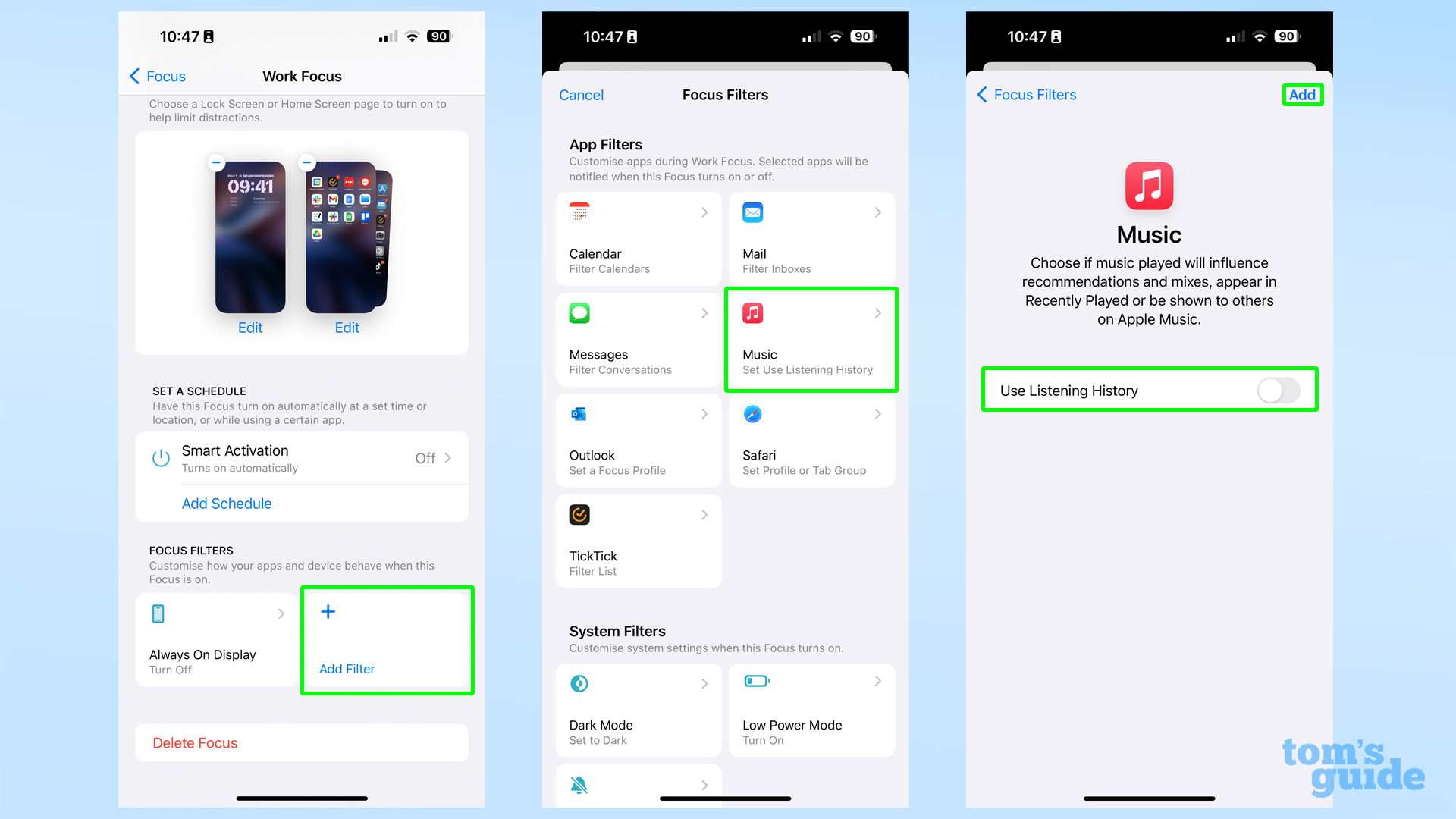
Task: Tap the Messages app icon
Action: [x=578, y=312]
